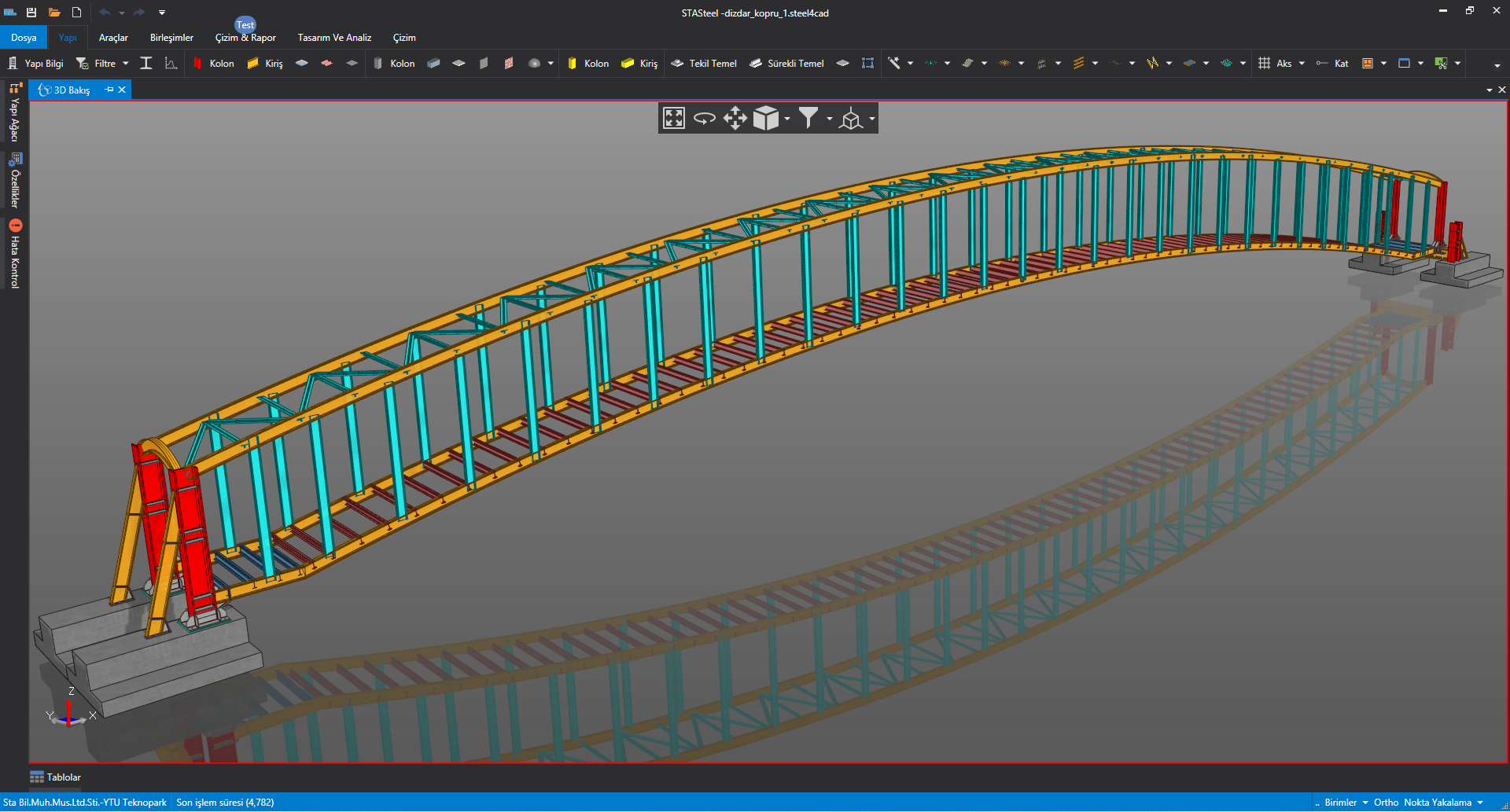Click the save icon in title bar

[x=31, y=13]
